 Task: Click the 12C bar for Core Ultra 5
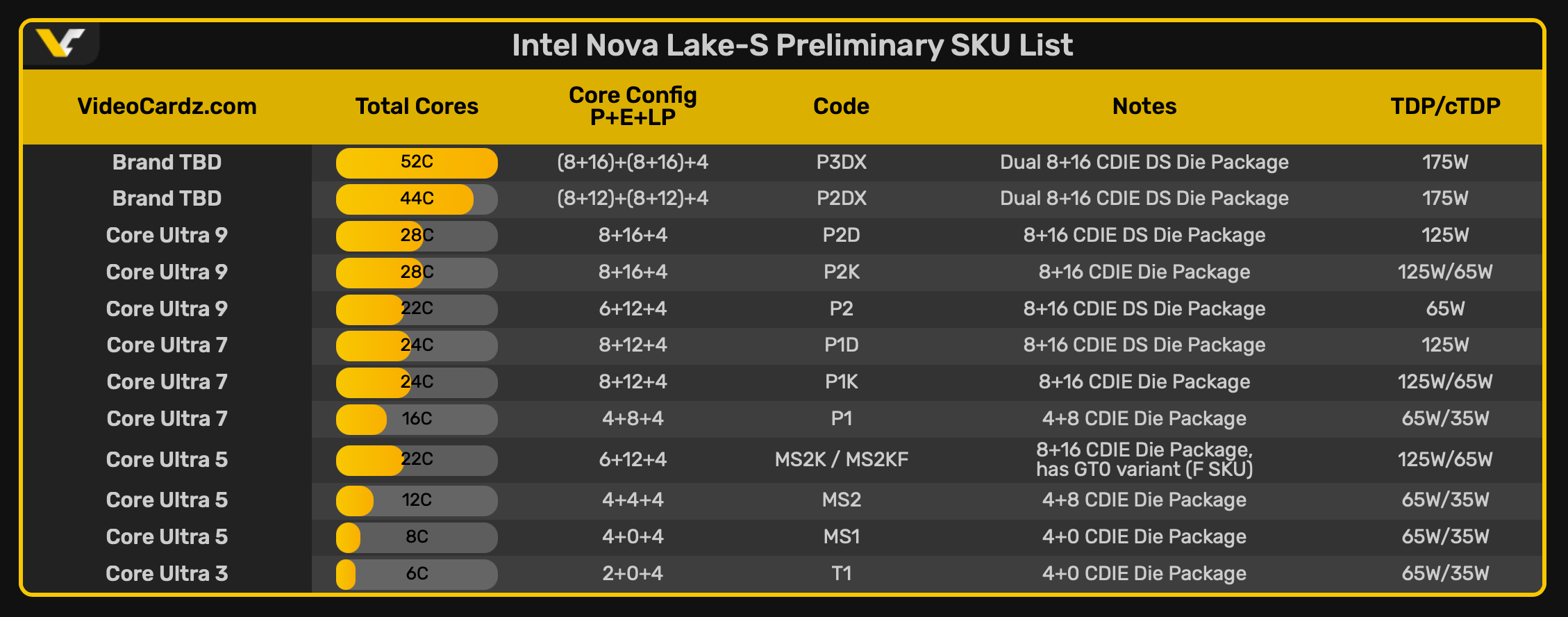click(417, 500)
